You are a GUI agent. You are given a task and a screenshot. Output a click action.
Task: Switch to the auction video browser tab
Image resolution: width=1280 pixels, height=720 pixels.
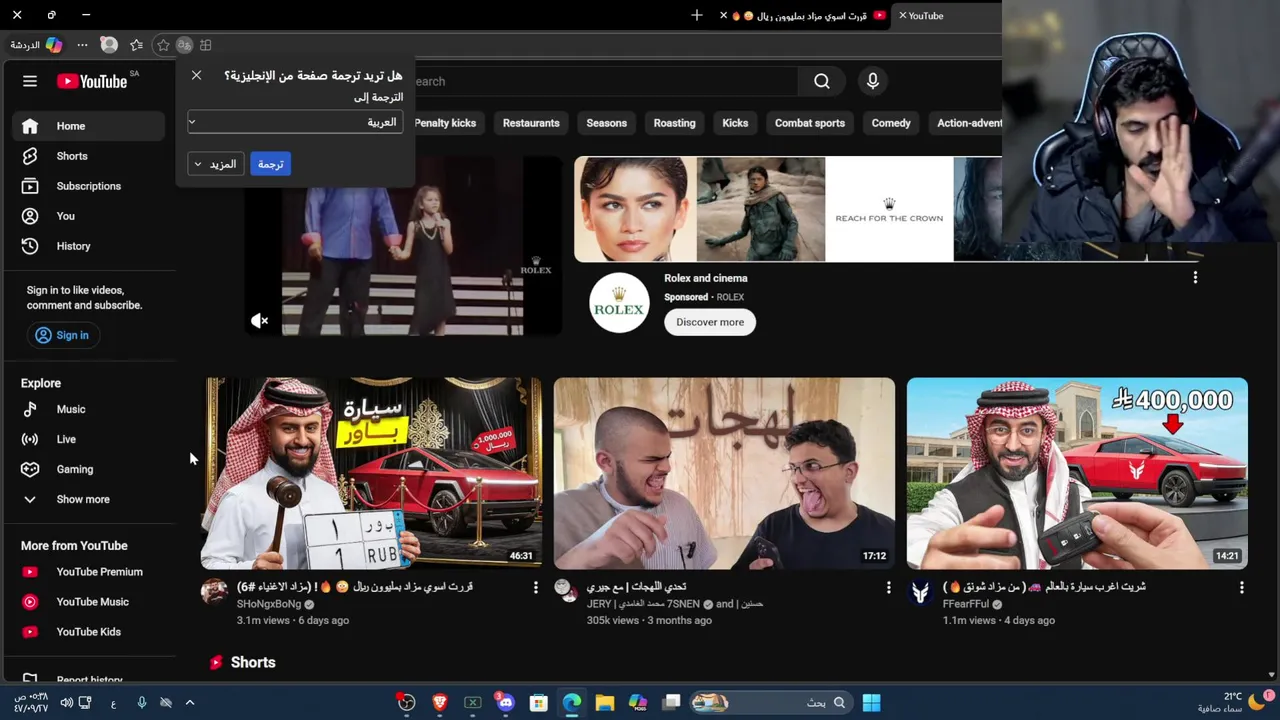(x=805, y=15)
